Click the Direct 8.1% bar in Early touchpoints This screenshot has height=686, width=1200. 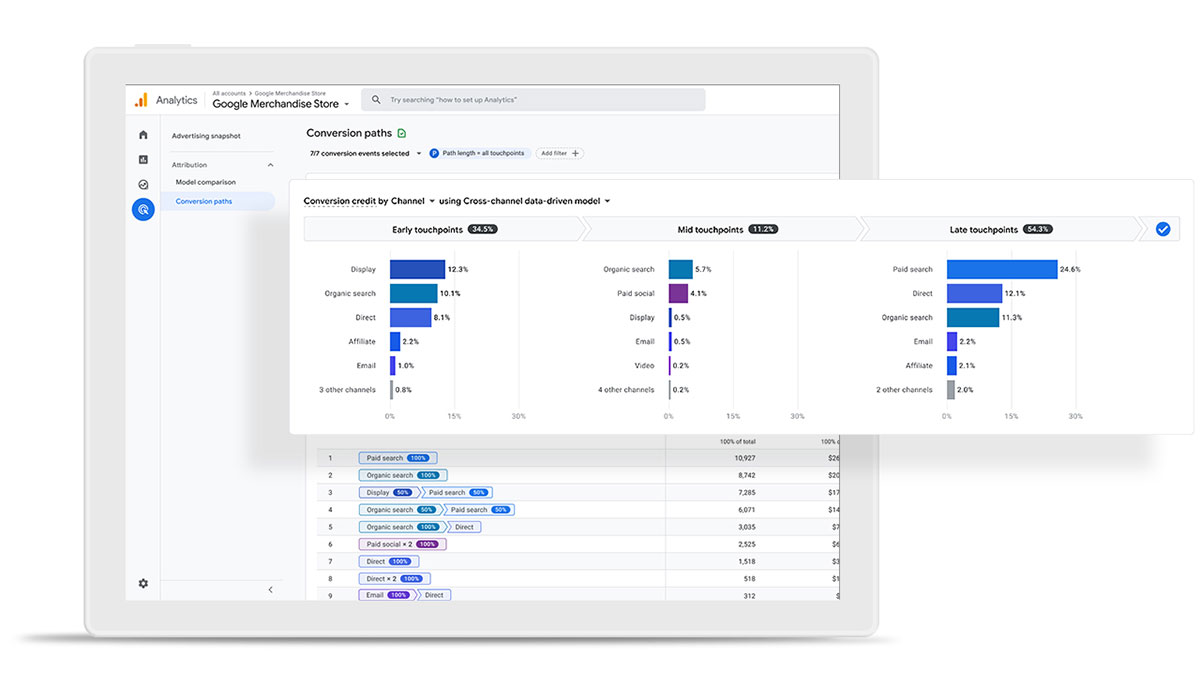tap(410, 317)
